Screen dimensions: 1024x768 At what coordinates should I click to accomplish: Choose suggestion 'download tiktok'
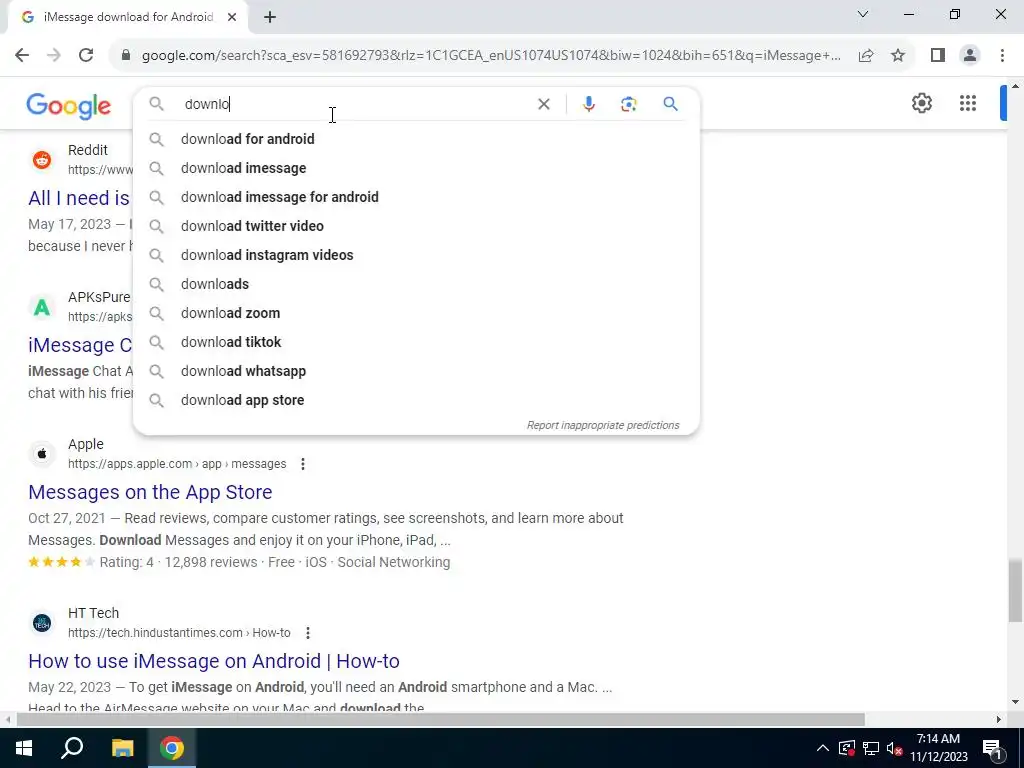[x=416, y=342]
